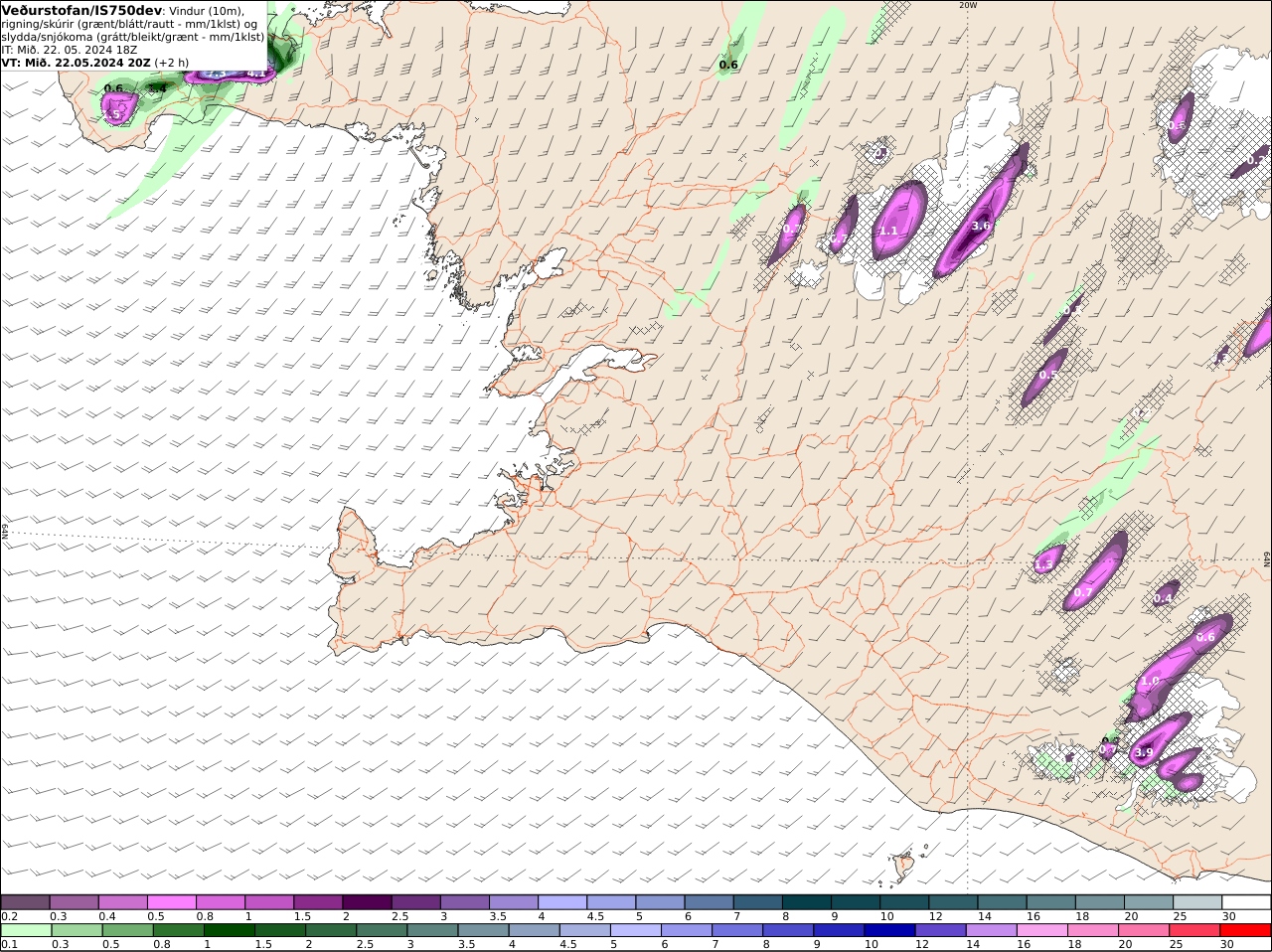Pick the darkest purple 2 swatch, upper legend

tap(367, 902)
